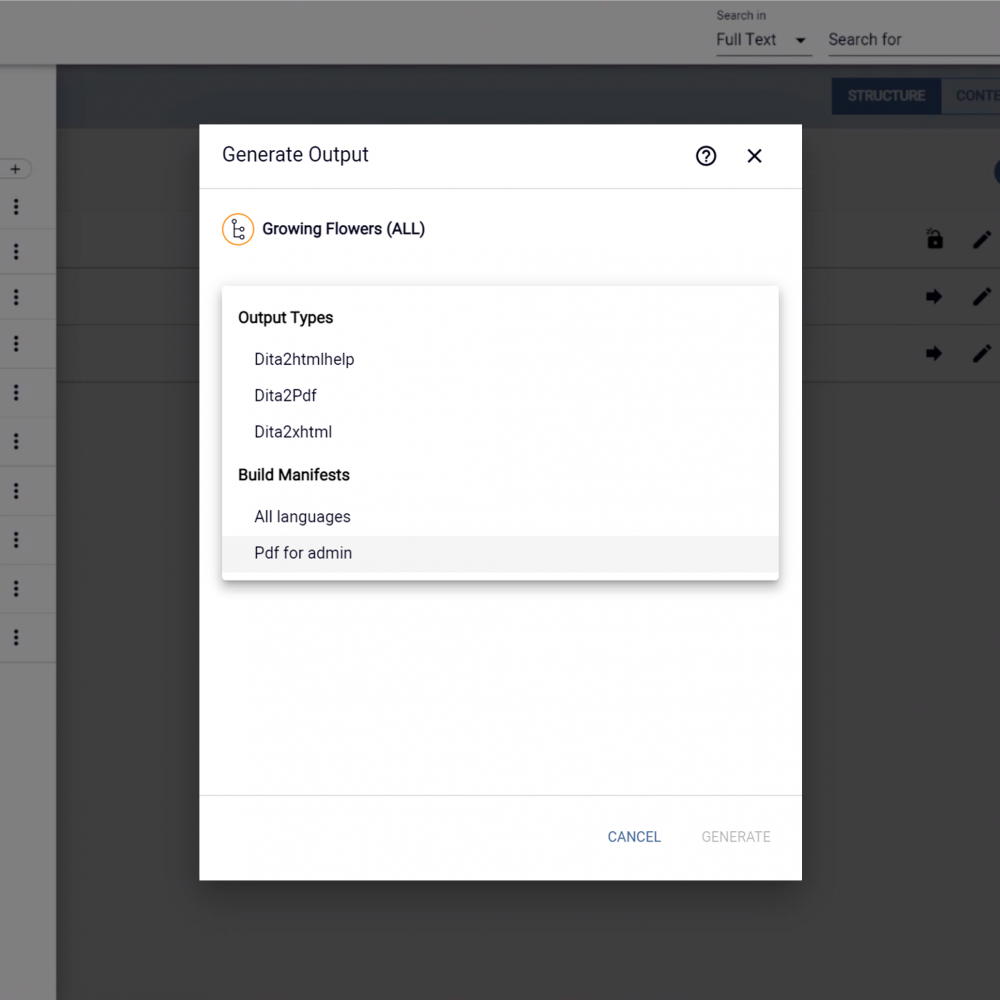
Task: Open the fourth three-dot menu in sidebar
Action: (x=16, y=344)
